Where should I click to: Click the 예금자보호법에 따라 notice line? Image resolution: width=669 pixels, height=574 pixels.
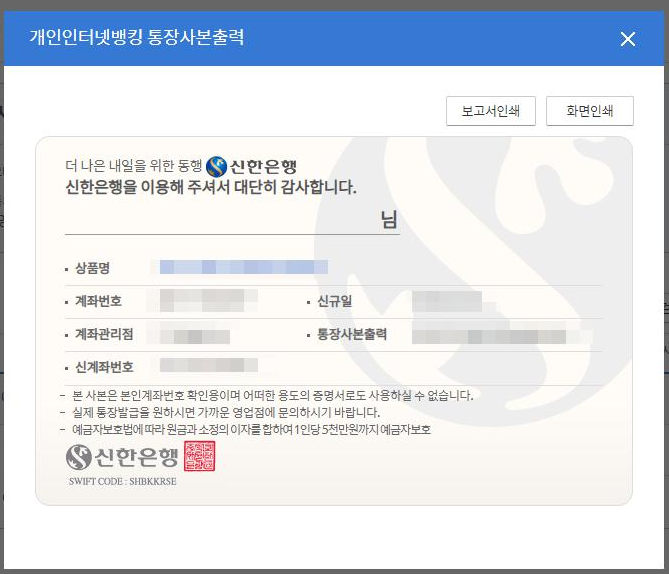pos(251,429)
